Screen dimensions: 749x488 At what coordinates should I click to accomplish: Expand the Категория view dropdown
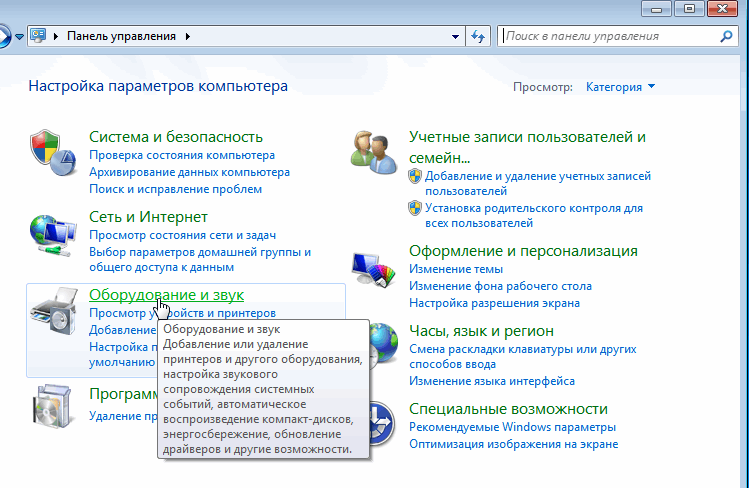point(620,87)
